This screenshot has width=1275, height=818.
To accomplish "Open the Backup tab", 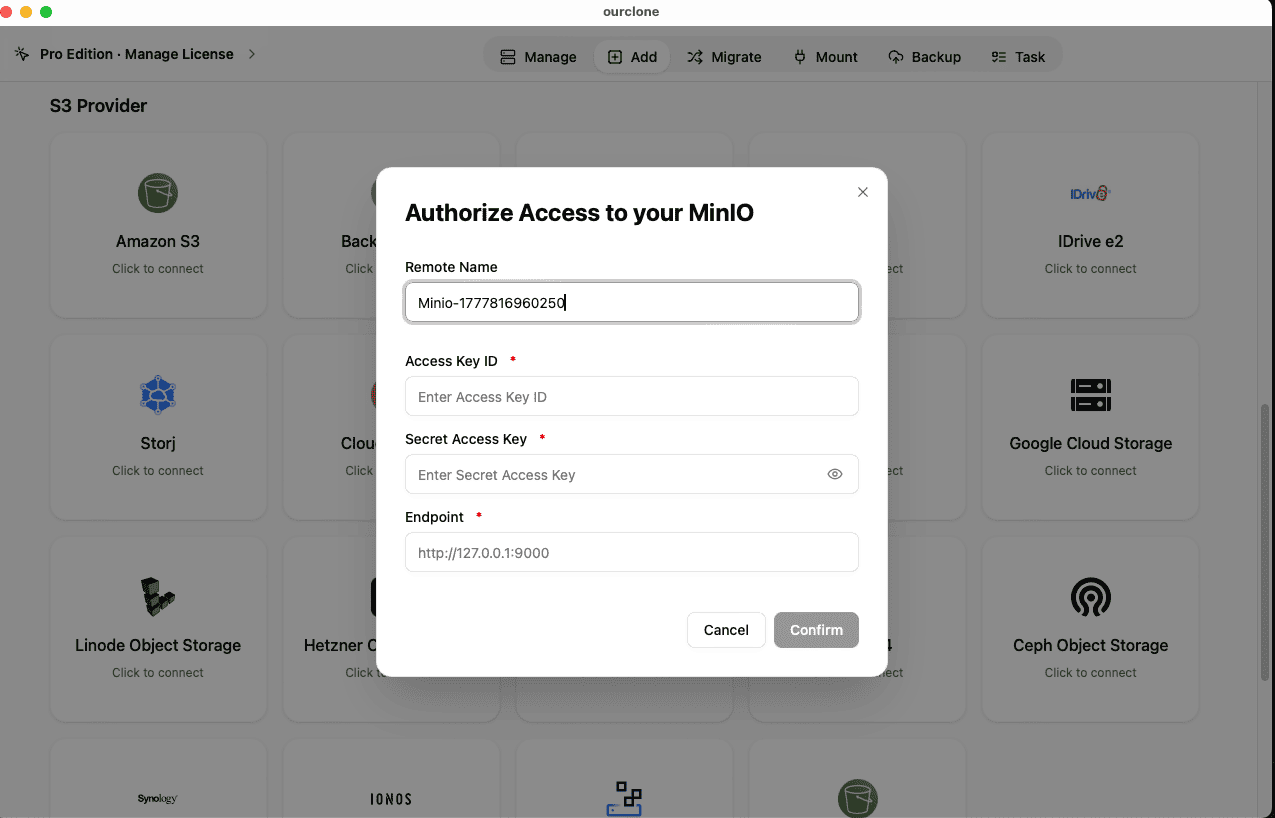I will (925, 57).
